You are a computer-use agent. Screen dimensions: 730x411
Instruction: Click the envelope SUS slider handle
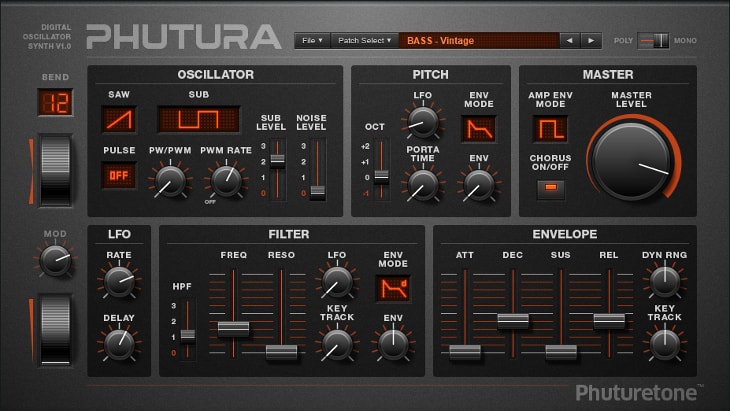[561, 352]
